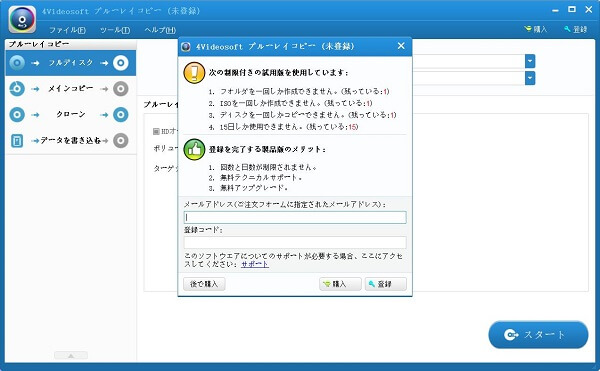600x371 pixels.
Task: Open the サポート link
Action: [255, 264]
